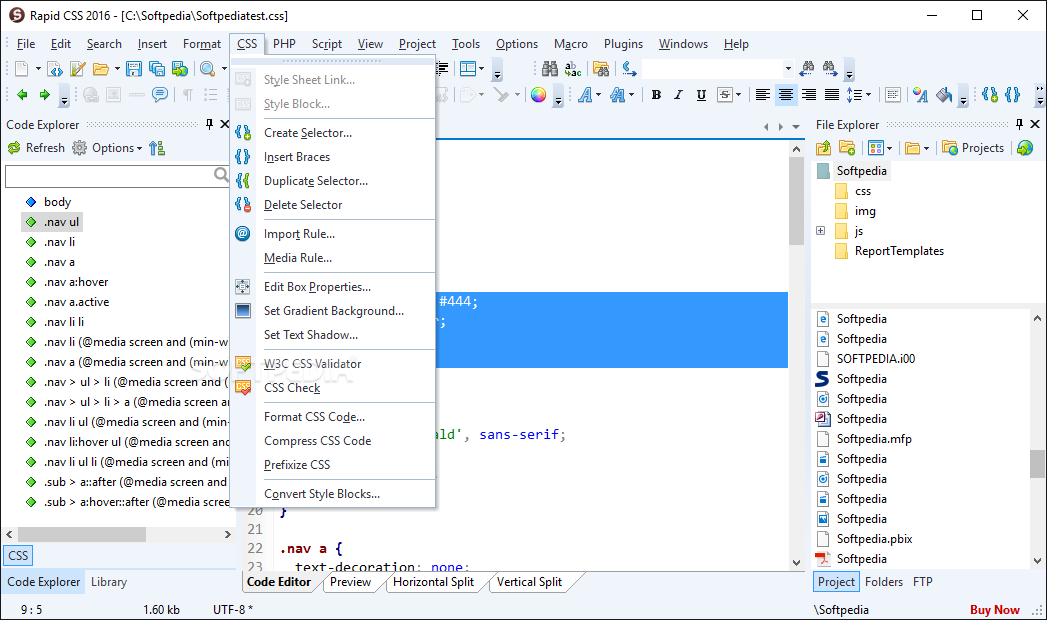Click the Find in Files folder icon

601,69
